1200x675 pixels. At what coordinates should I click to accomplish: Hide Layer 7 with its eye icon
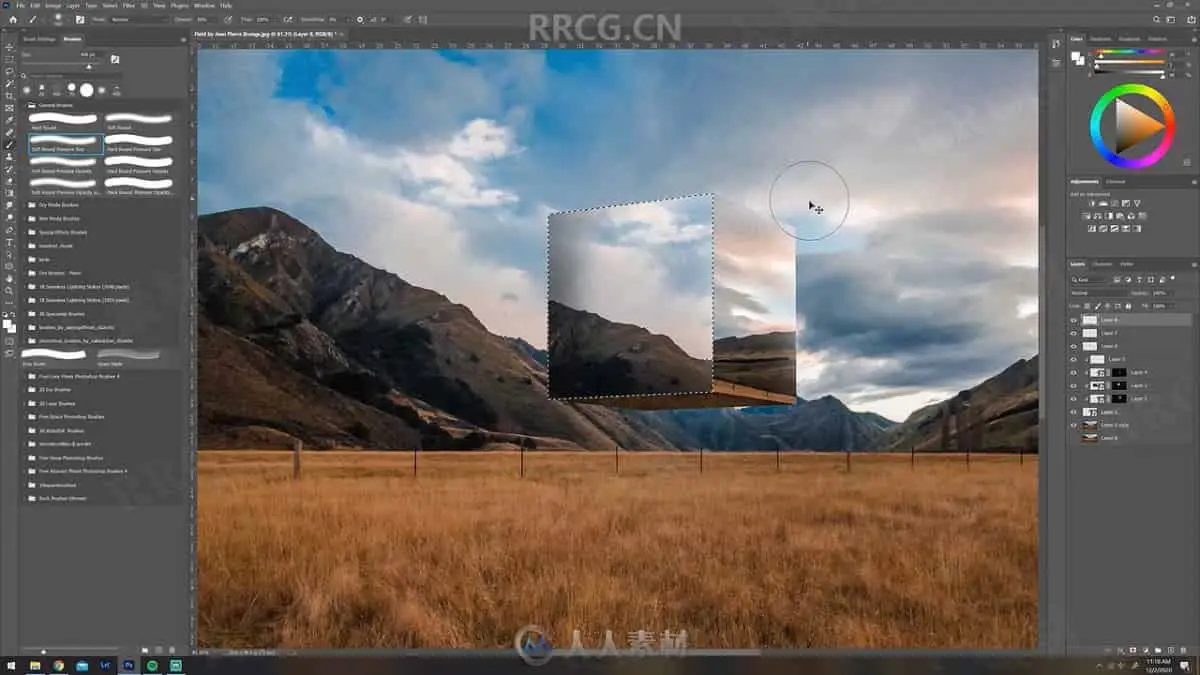1074,333
